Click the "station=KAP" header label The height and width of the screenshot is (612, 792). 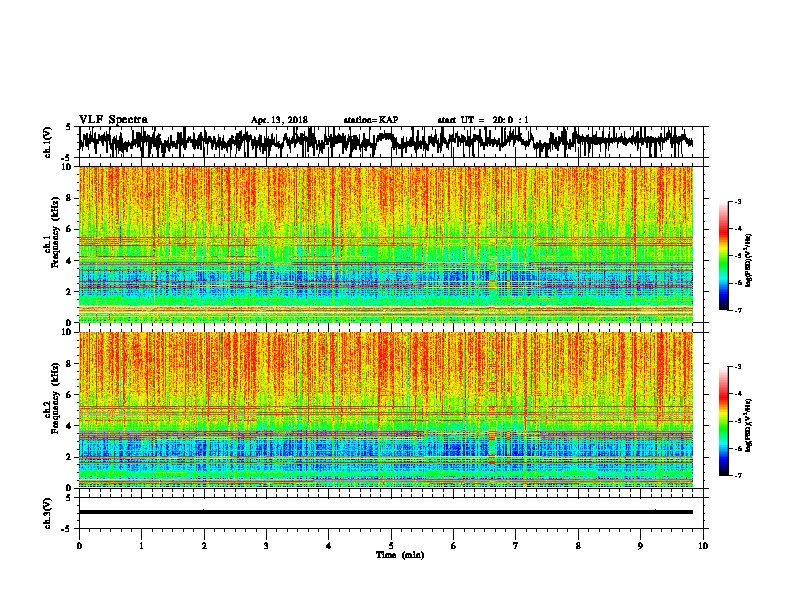pos(370,120)
